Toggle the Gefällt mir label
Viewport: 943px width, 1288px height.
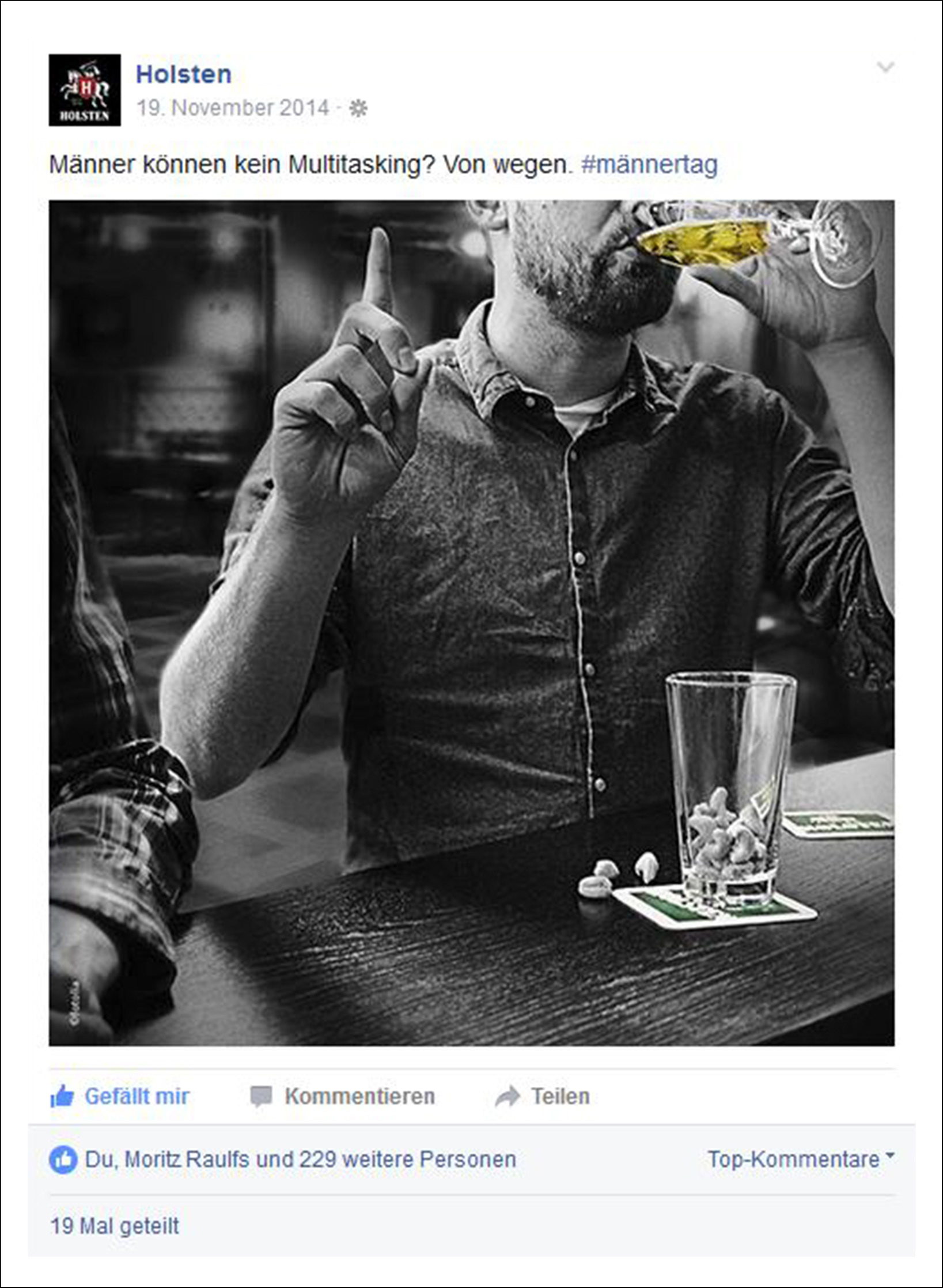[137, 1096]
